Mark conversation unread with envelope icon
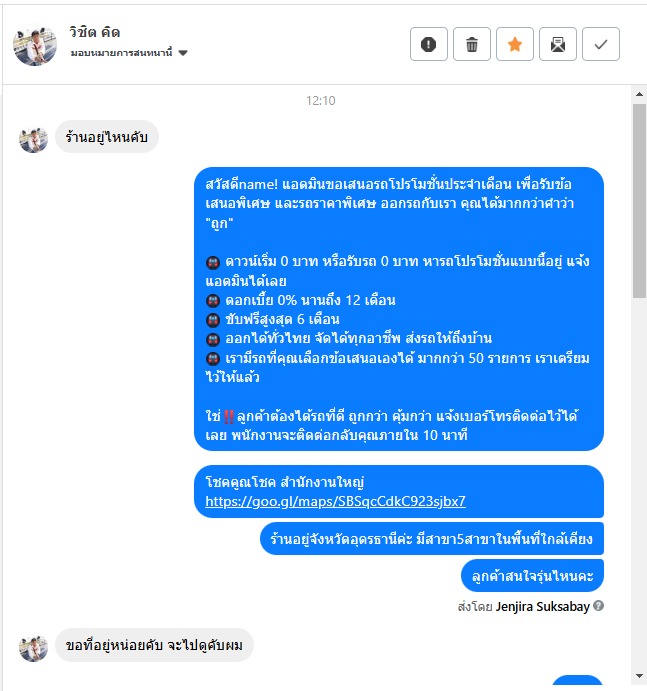The height and width of the screenshot is (691, 647). point(558,44)
